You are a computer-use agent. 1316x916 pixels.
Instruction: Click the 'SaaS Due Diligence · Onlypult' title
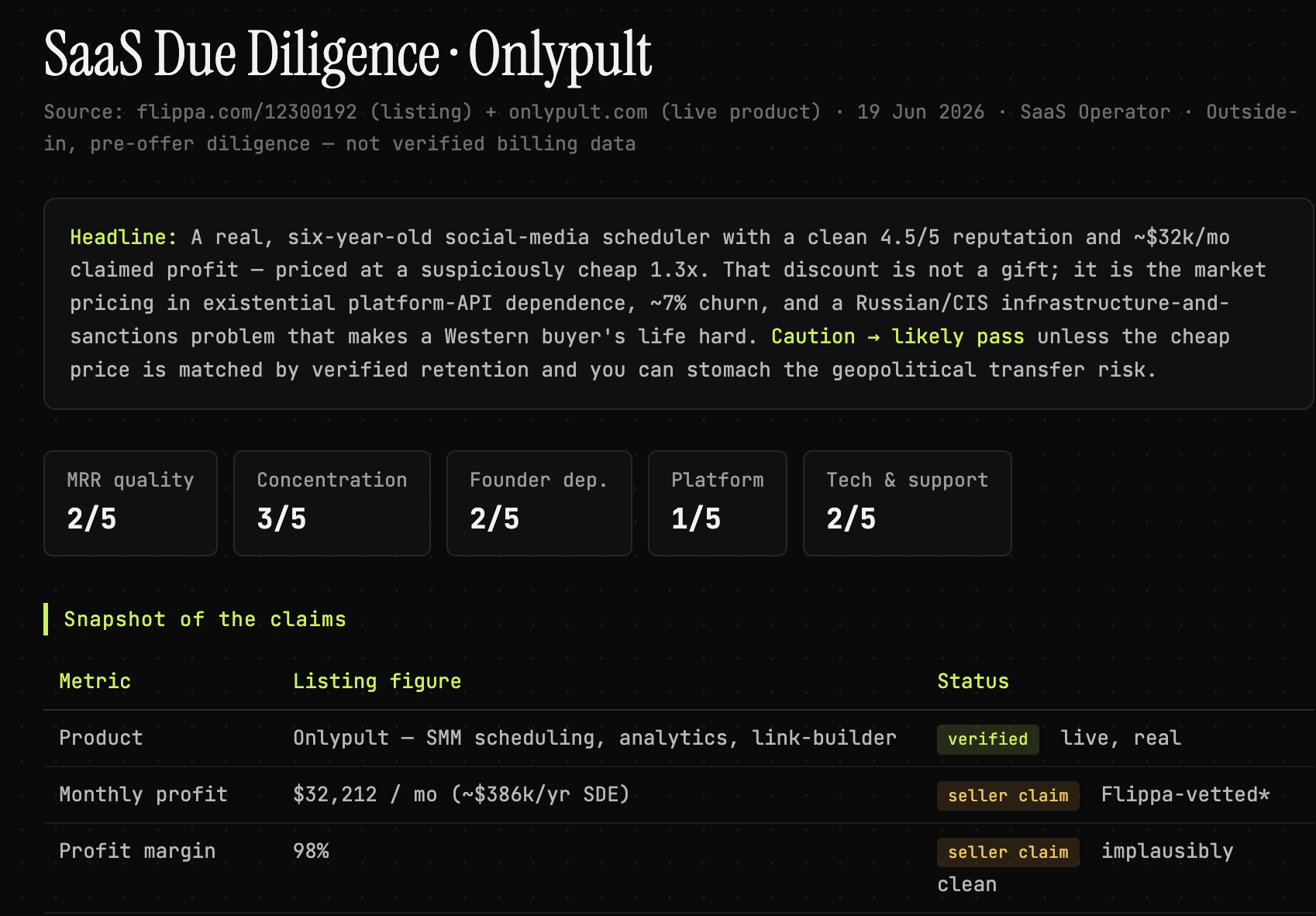tap(348, 55)
